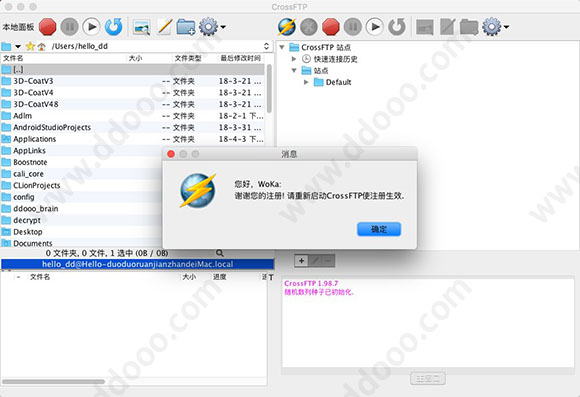Select the 3D-CoatV3 folder
The image size is (580, 397).
132,81
